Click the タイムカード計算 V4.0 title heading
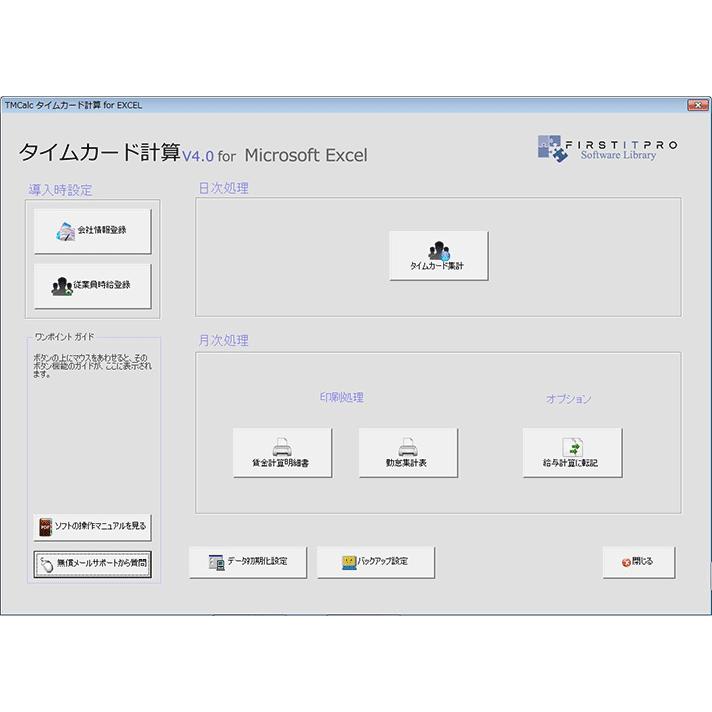The image size is (712, 712). [x=192, y=153]
